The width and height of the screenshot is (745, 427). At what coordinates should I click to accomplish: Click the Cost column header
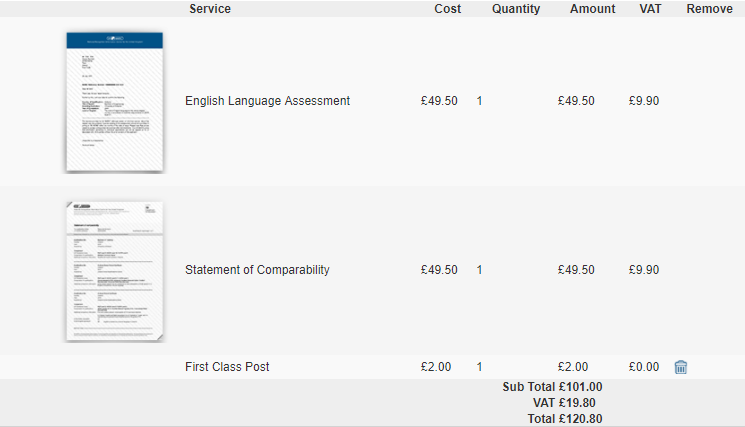click(x=448, y=9)
